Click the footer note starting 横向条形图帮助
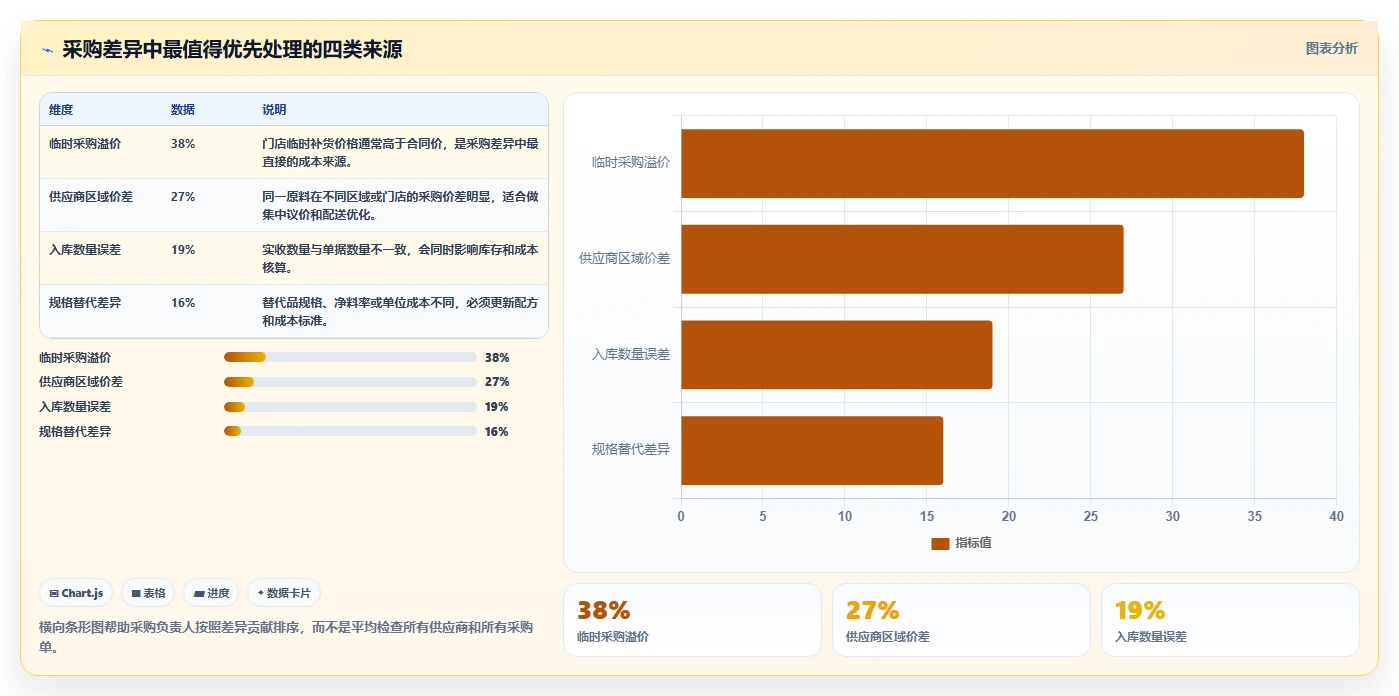Viewport: 1399px width, 696px height. (x=286, y=637)
